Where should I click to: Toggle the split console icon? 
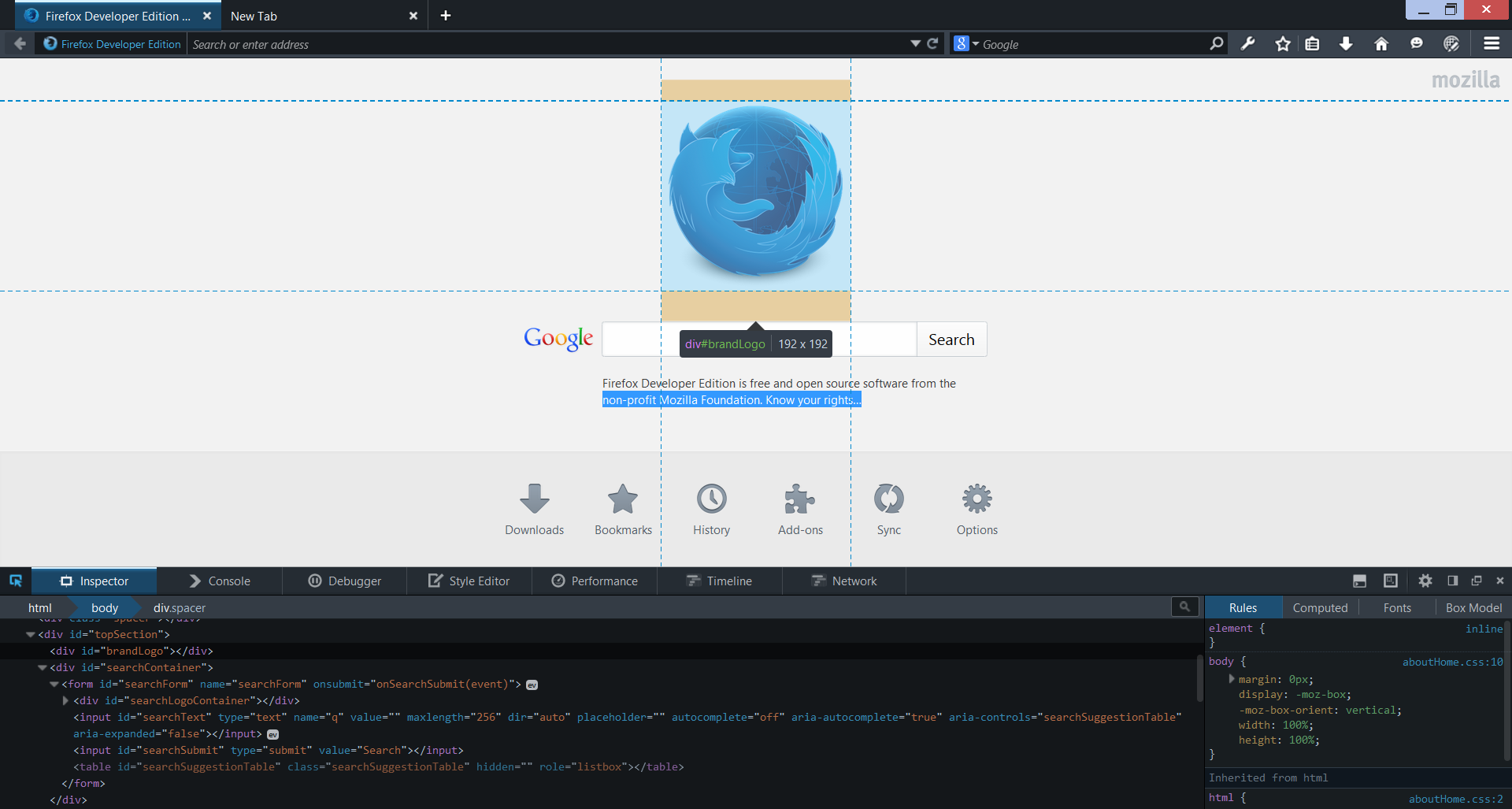click(1359, 581)
